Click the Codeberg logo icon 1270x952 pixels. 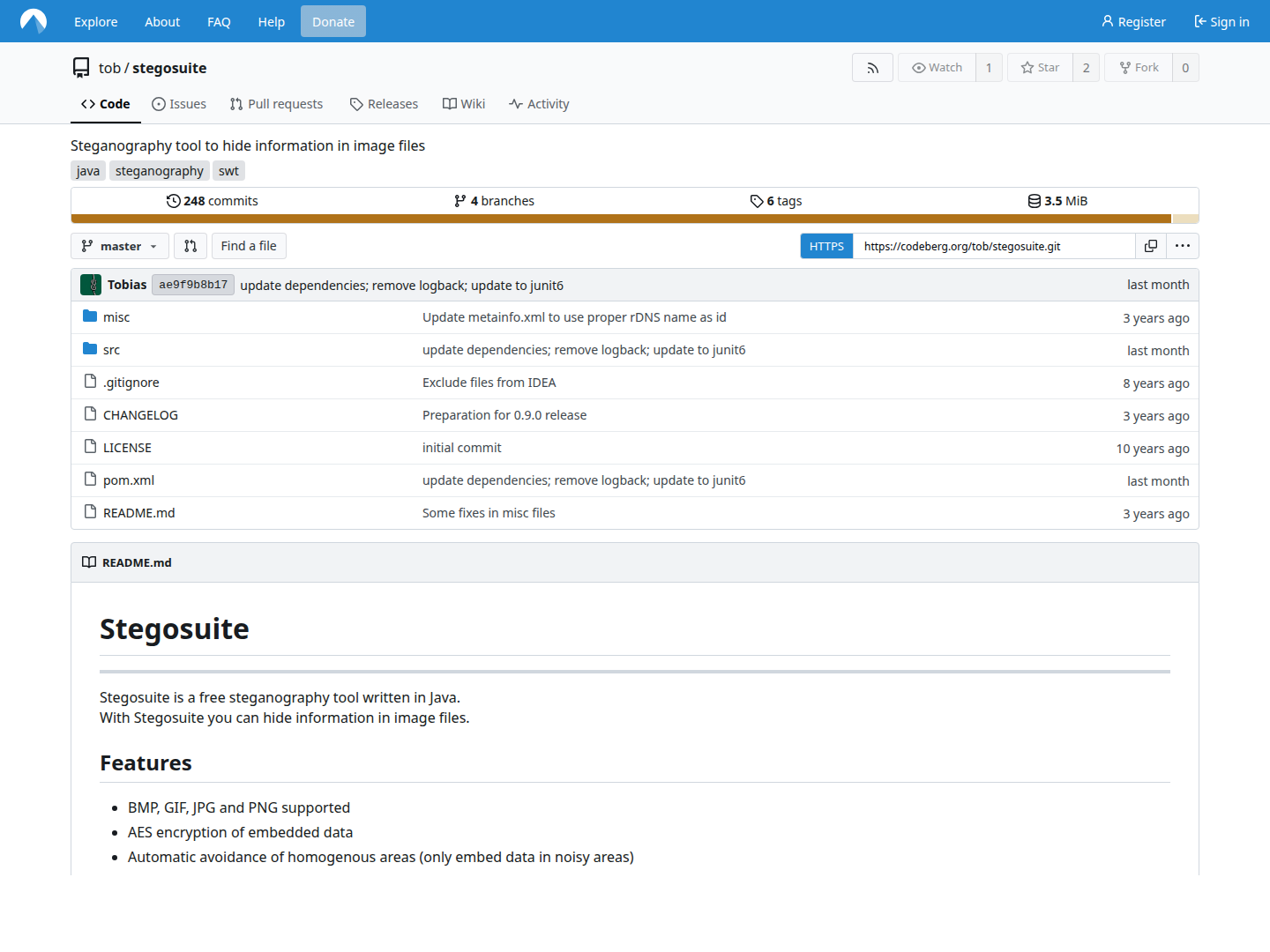click(34, 21)
